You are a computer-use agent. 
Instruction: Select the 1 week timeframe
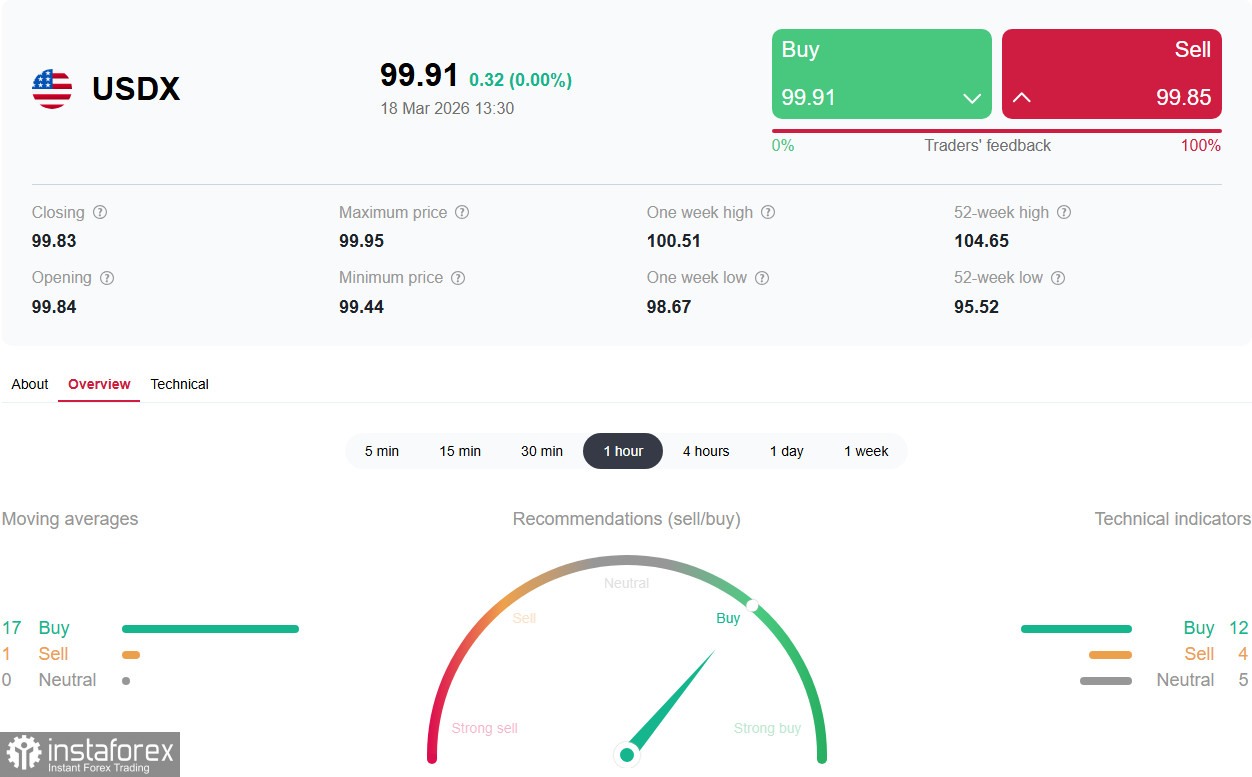pyautogui.click(x=866, y=451)
